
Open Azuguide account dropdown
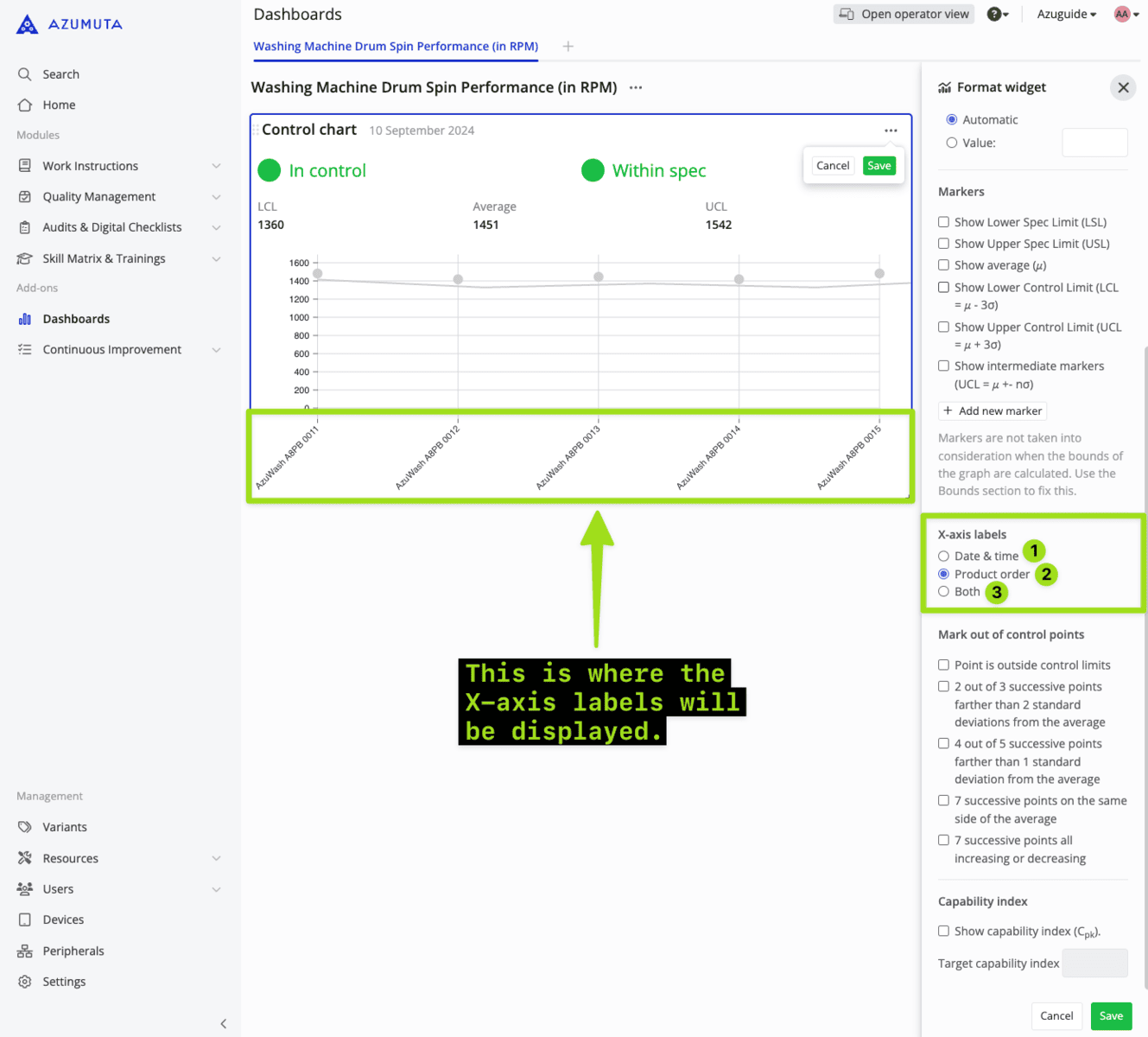click(x=1067, y=14)
